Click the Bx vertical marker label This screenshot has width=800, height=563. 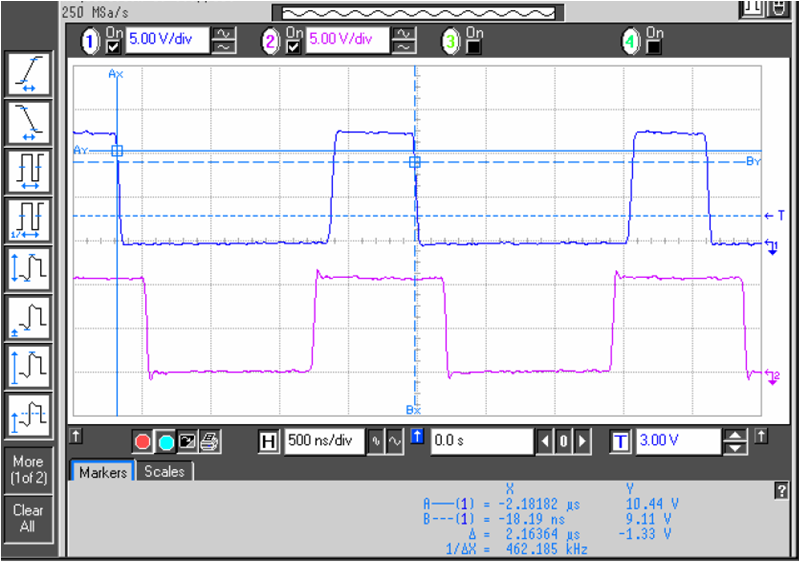[x=413, y=409]
